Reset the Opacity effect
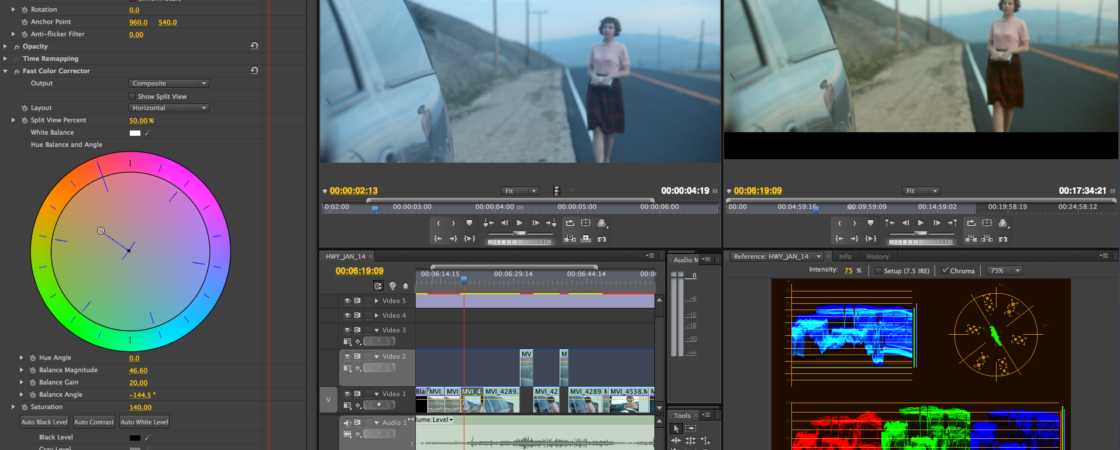This screenshot has width=1120, height=450. [x=254, y=46]
